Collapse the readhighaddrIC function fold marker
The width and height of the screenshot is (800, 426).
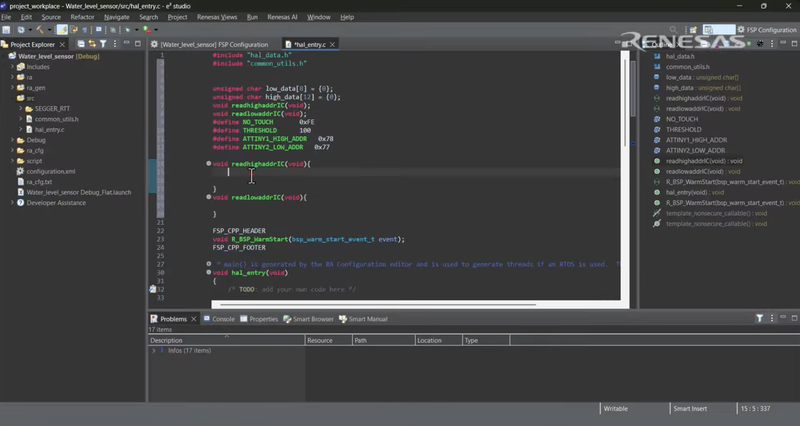pos(209,164)
